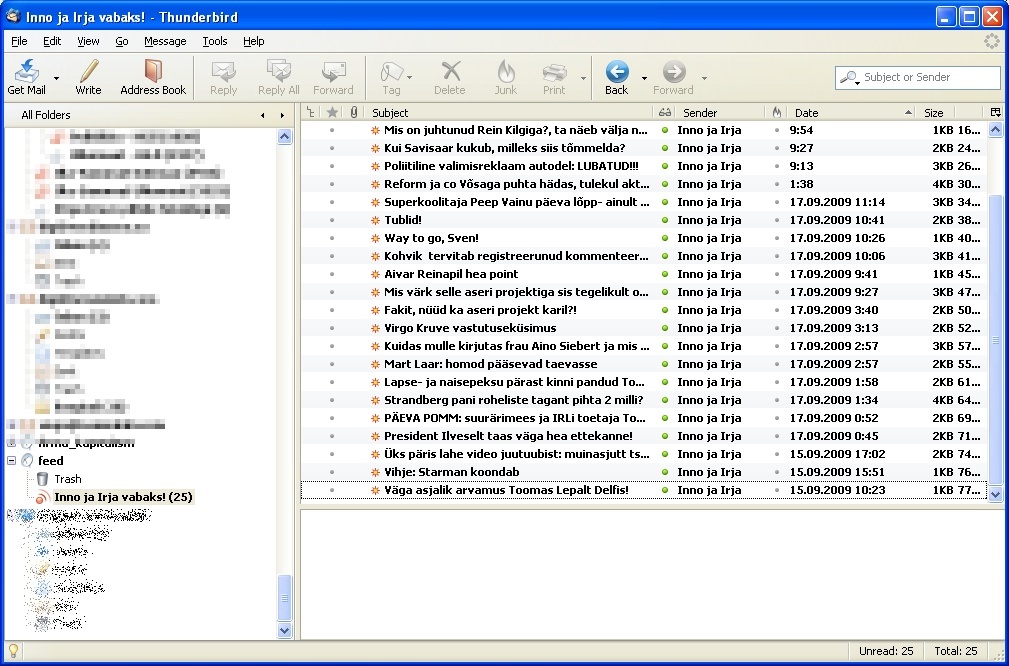Mark message as Junk via flame icon
1009x666 pixels.
point(506,71)
